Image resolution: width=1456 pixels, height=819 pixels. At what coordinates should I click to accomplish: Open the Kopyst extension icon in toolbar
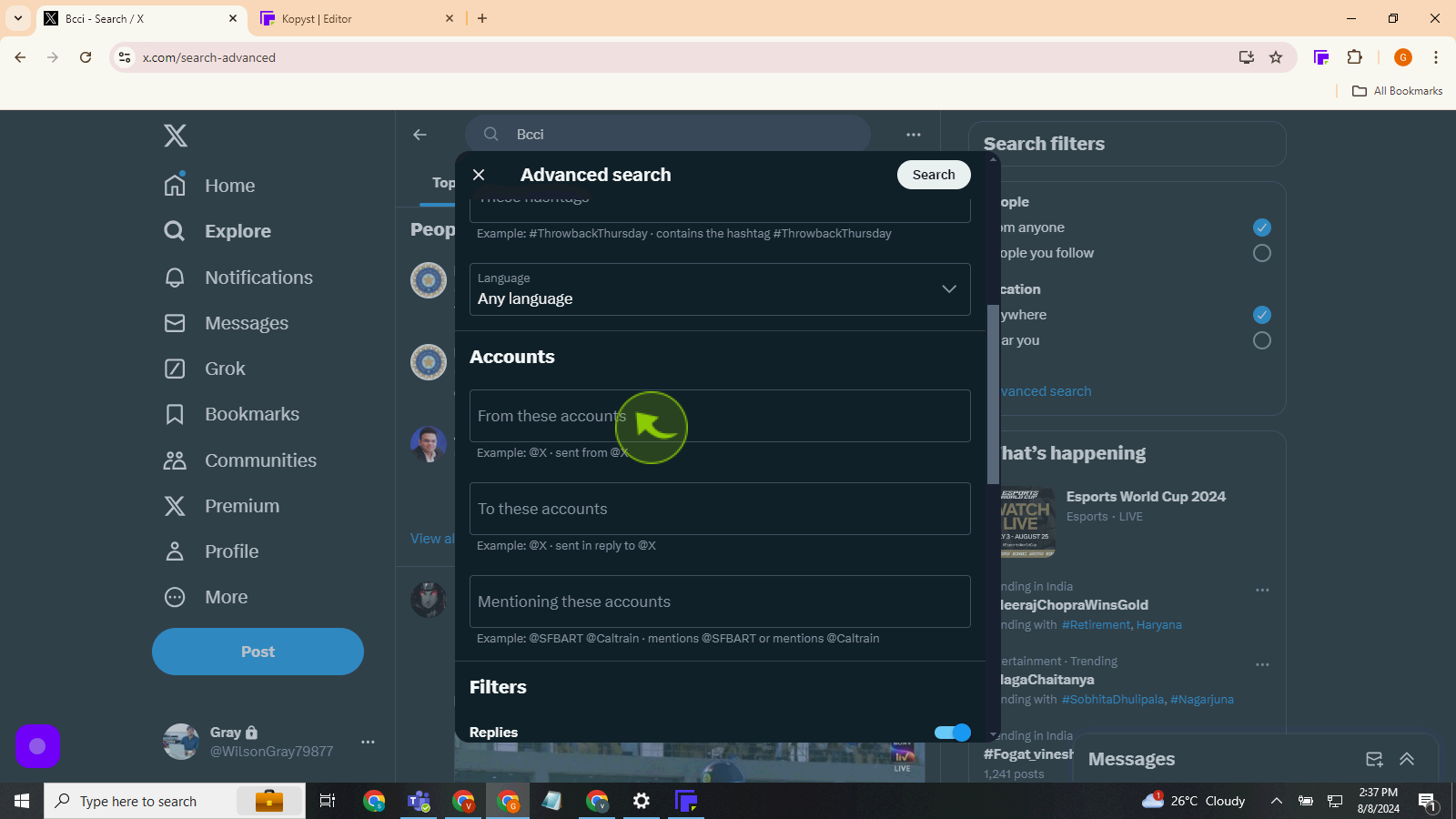[x=1321, y=57]
